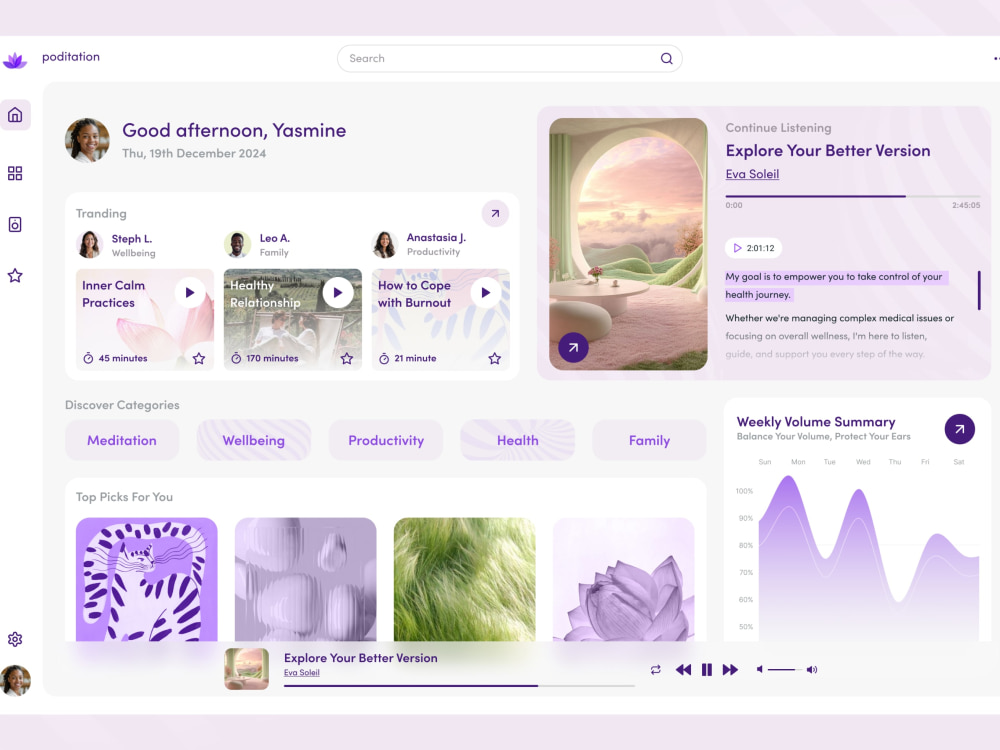
Task: Click the search magnifier icon
Action: tap(666, 59)
